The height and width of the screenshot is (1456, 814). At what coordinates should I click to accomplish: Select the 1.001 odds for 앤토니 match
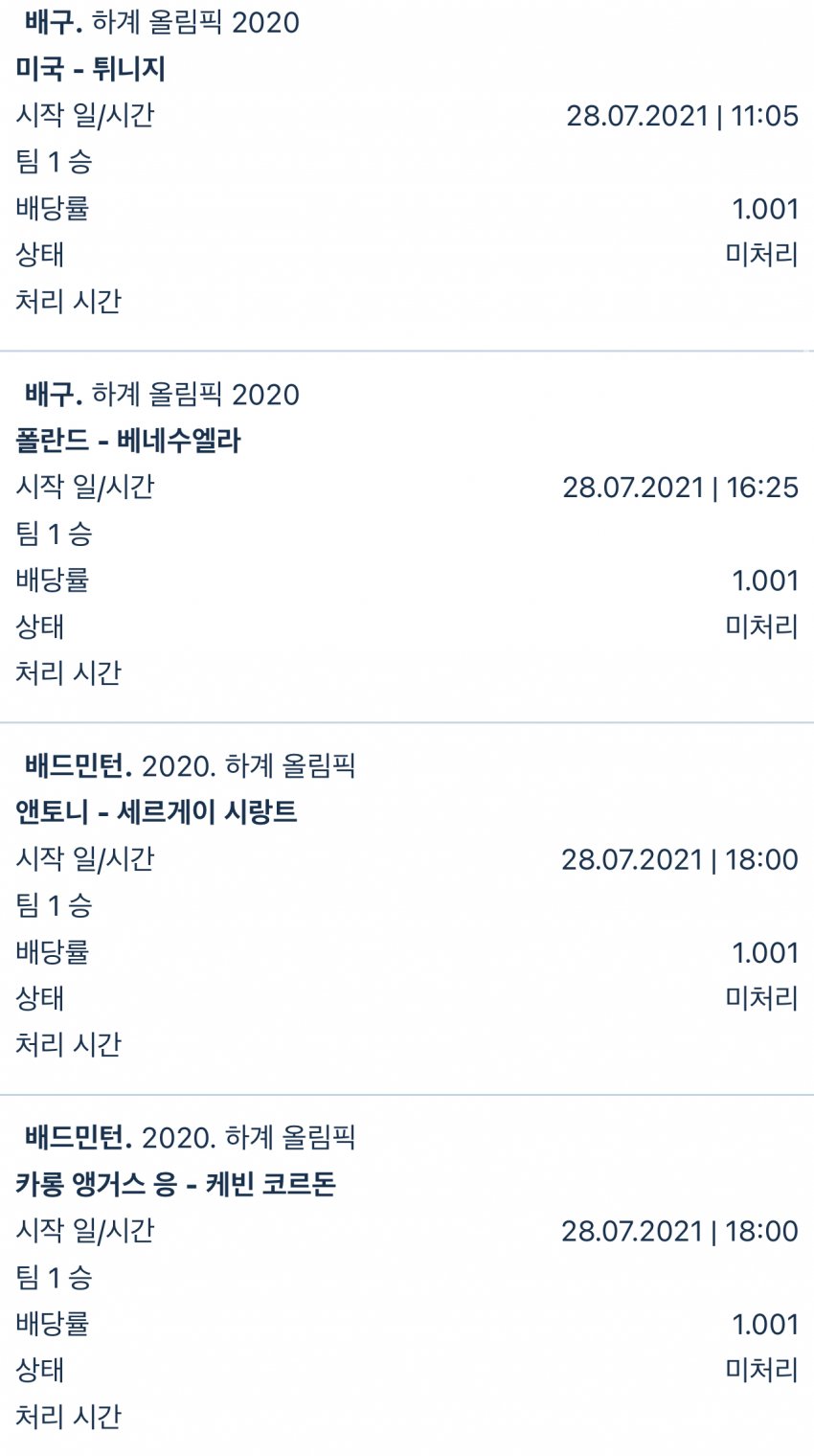[764, 952]
